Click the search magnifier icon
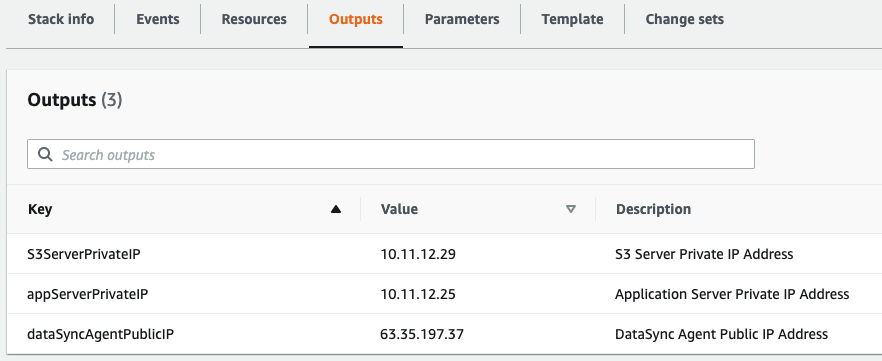Image resolution: width=882 pixels, height=361 pixels. tap(45, 155)
